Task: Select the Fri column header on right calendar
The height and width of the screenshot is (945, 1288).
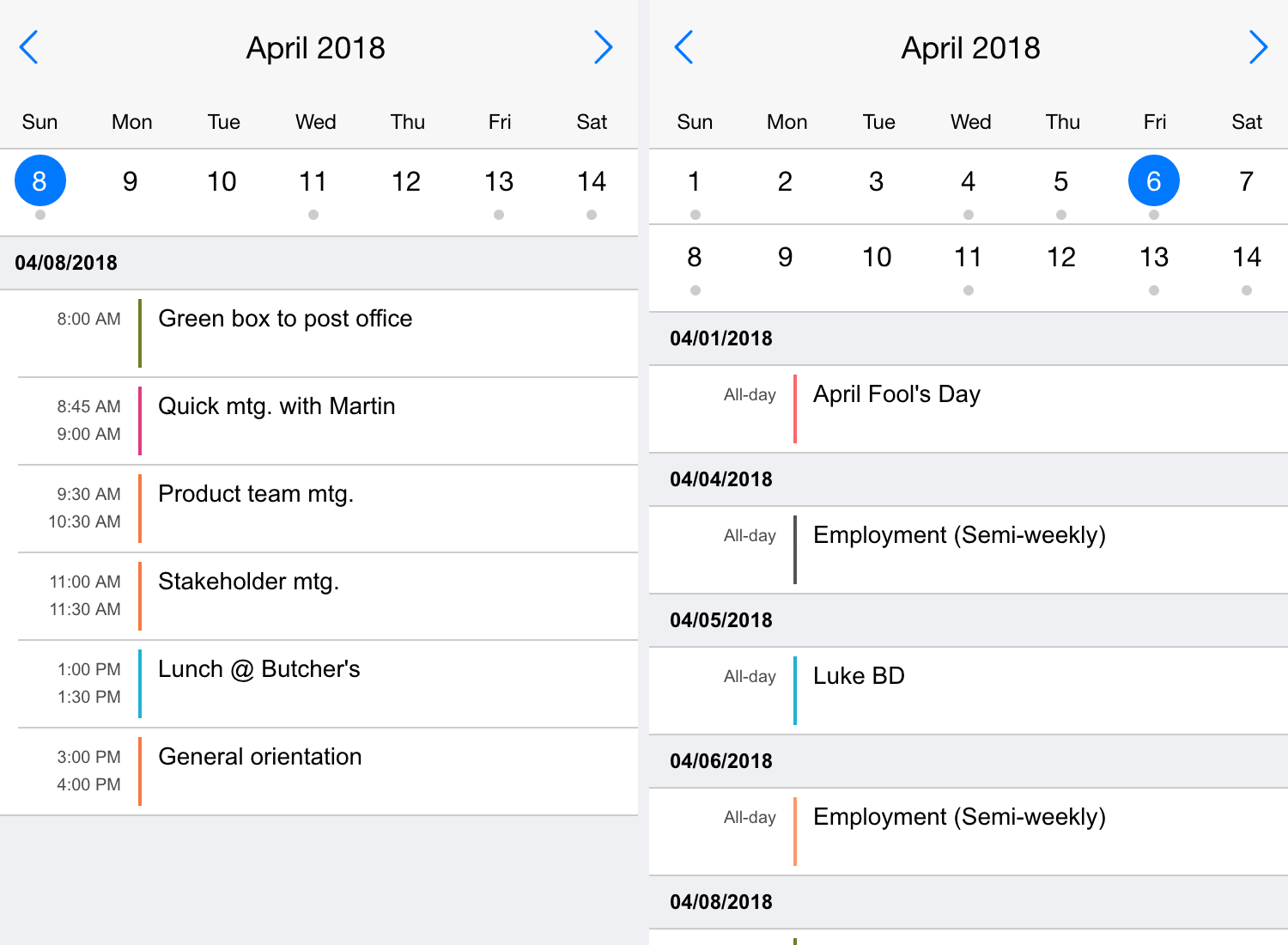Action: point(1154,122)
